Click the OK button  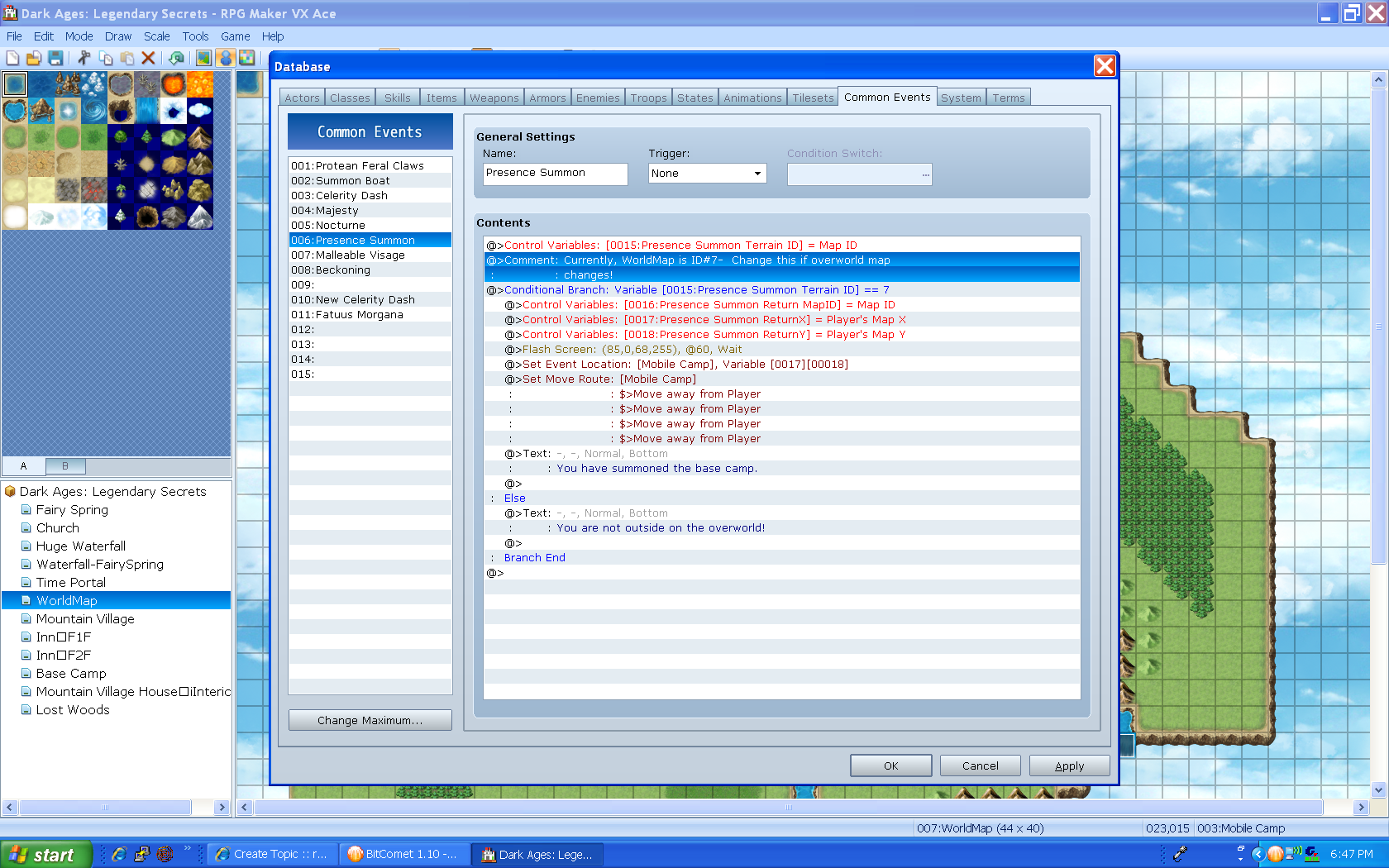pos(890,765)
